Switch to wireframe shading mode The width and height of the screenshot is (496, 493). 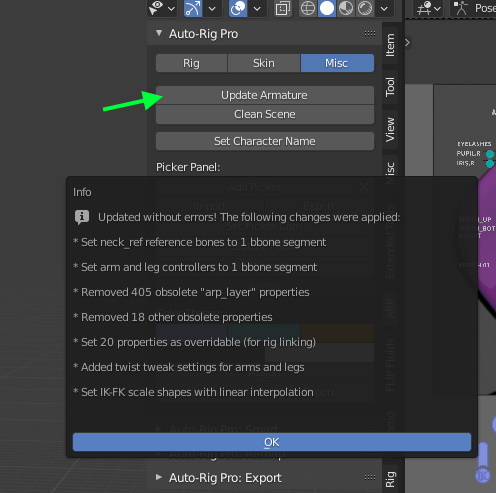point(308,8)
